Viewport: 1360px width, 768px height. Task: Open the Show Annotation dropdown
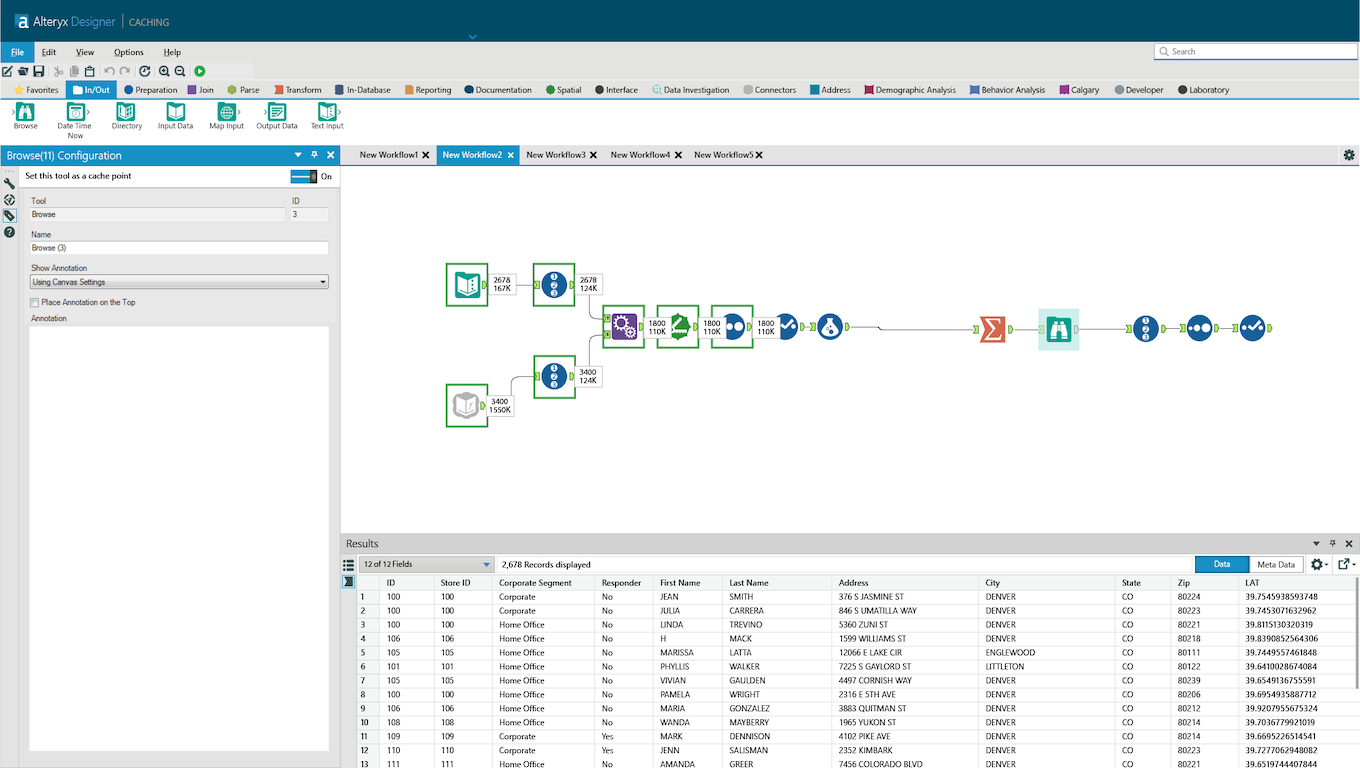coord(180,282)
